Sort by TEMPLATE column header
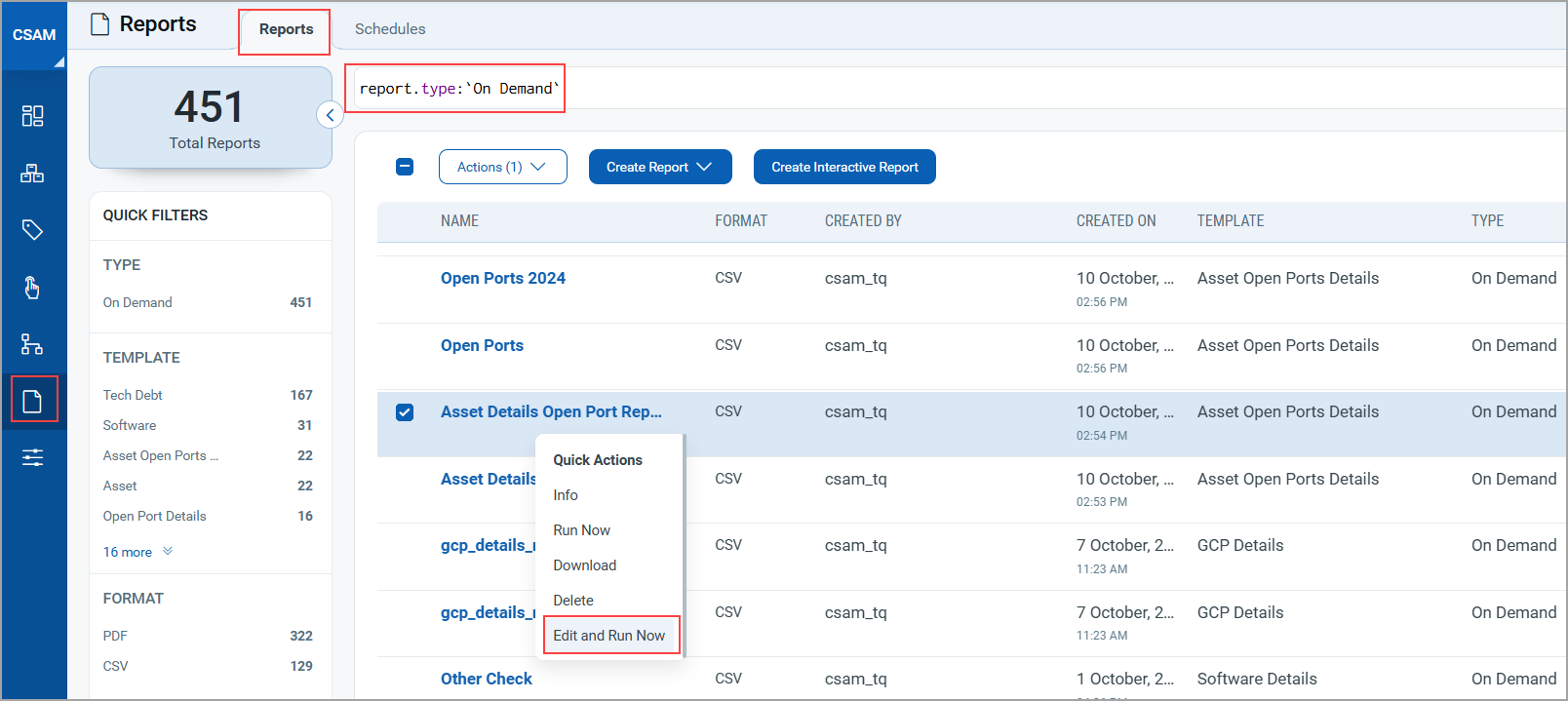 1231,221
